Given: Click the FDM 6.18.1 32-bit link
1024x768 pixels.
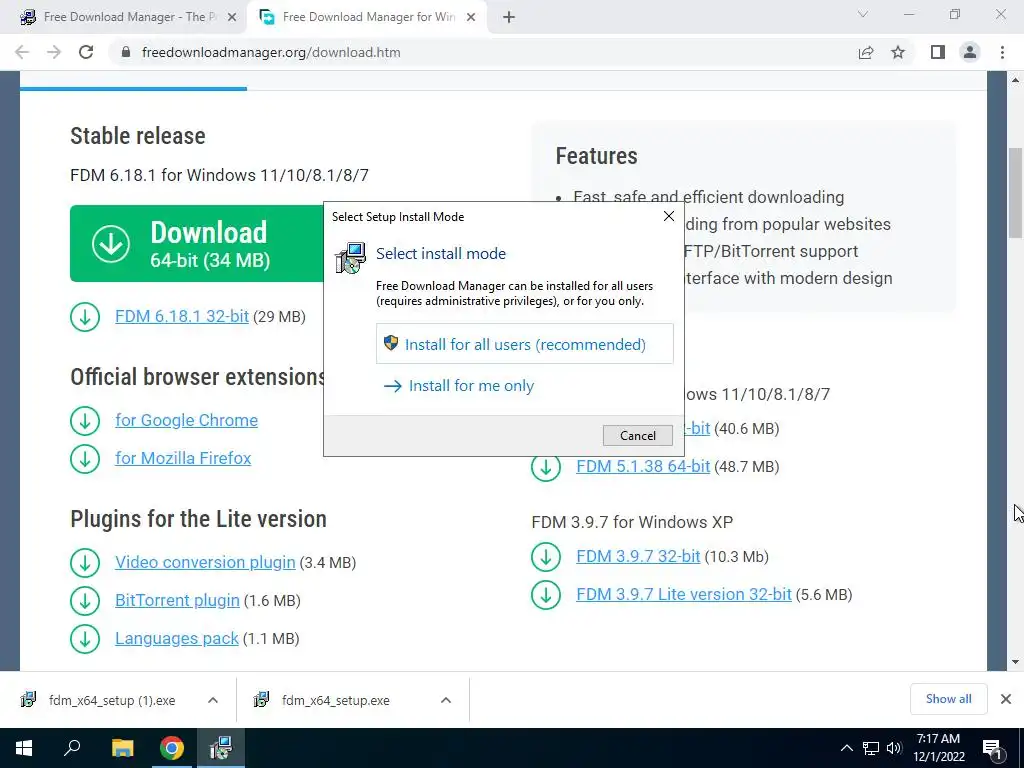Looking at the screenshot, I should click(x=182, y=317).
